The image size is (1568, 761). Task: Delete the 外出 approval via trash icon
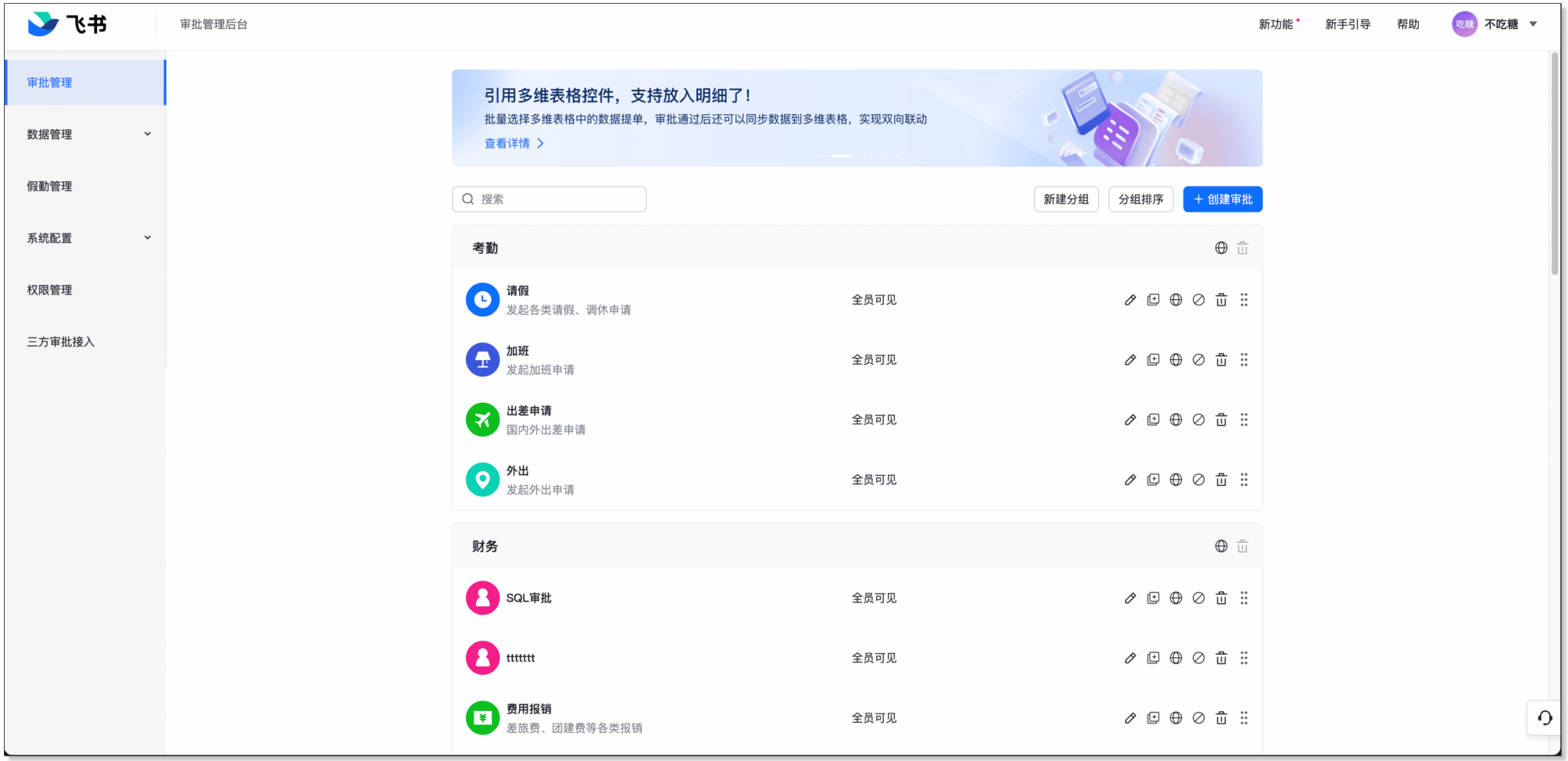[x=1221, y=480]
